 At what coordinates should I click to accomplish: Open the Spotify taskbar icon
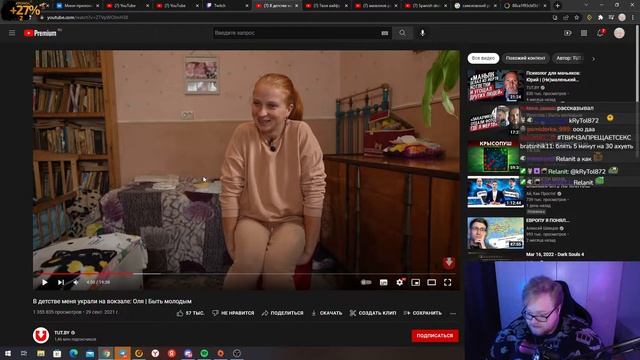tap(204, 353)
